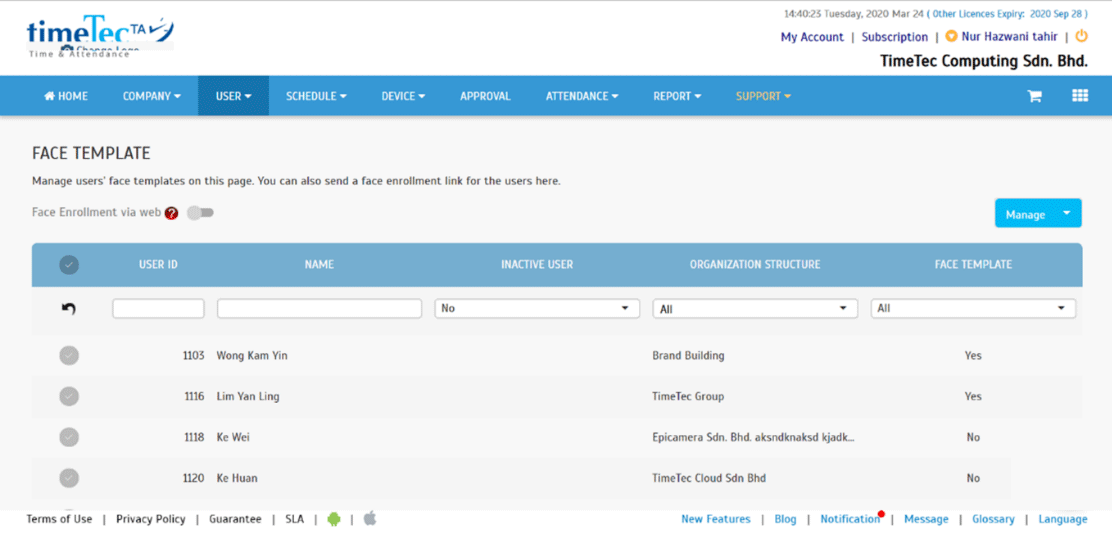Click the FACE TEMPLATE column header
Screen dimensions: 1112x533
973,264
